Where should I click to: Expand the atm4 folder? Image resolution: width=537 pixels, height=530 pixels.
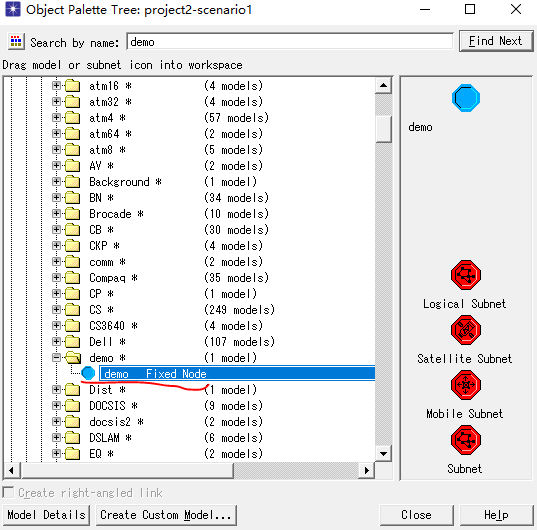(56, 117)
